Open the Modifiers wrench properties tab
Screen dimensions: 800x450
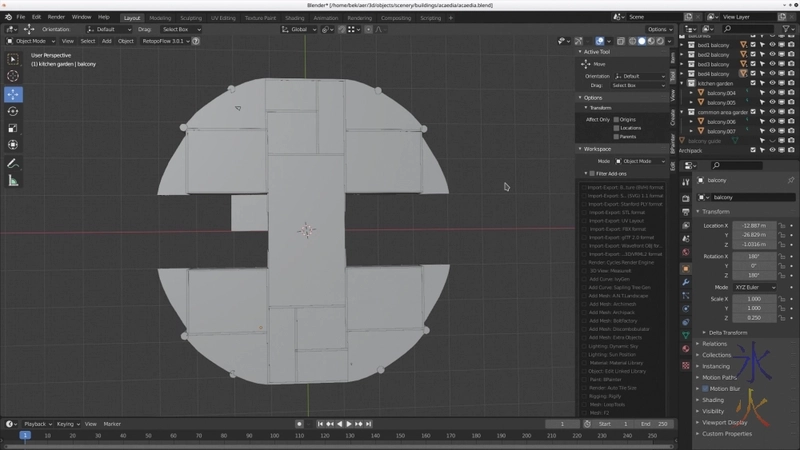click(x=686, y=282)
